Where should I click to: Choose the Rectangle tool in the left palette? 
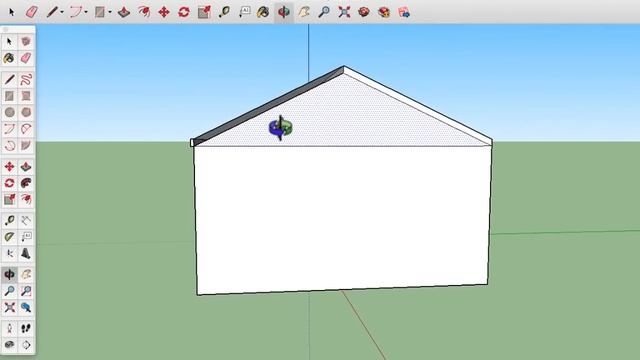tap(10, 96)
